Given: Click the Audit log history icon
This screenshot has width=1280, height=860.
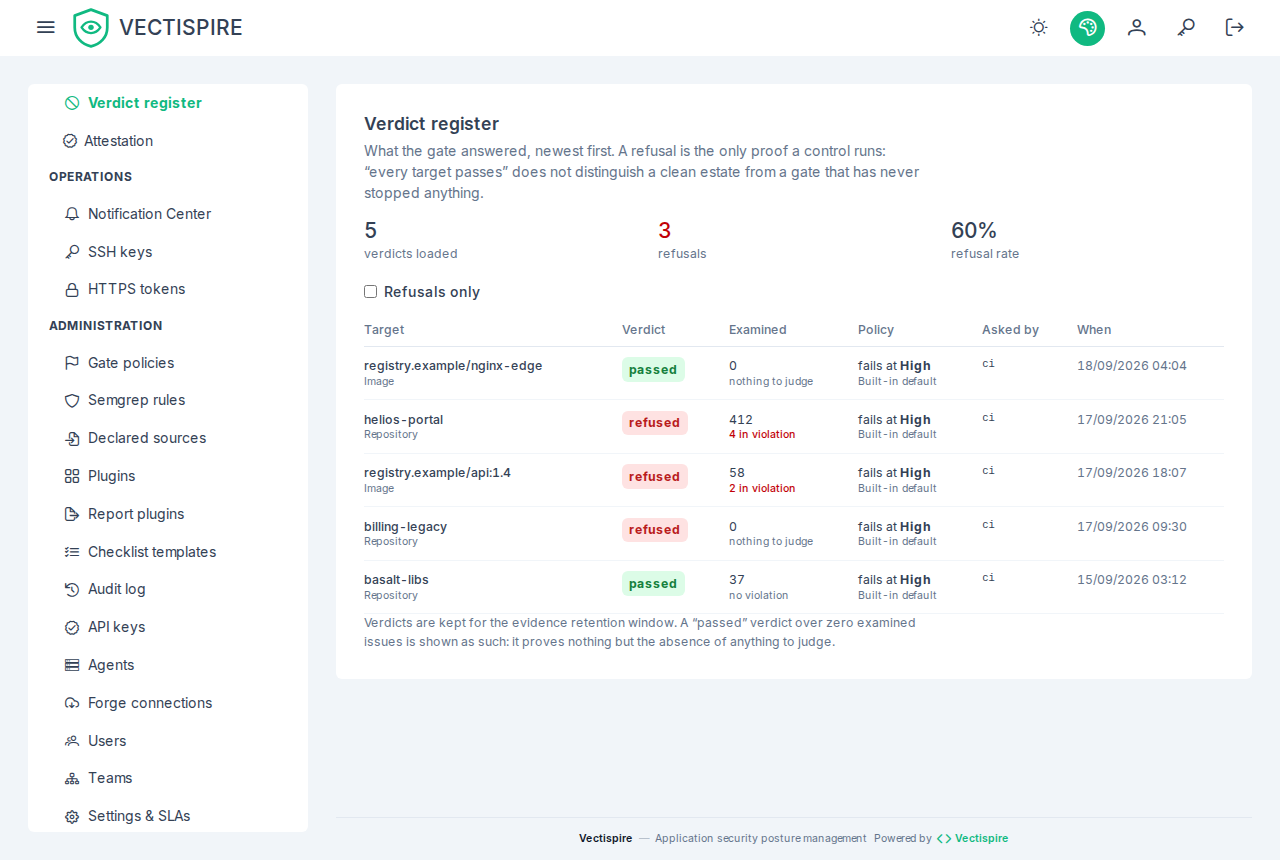Looking at the screenshot, I should coord(72,590).
